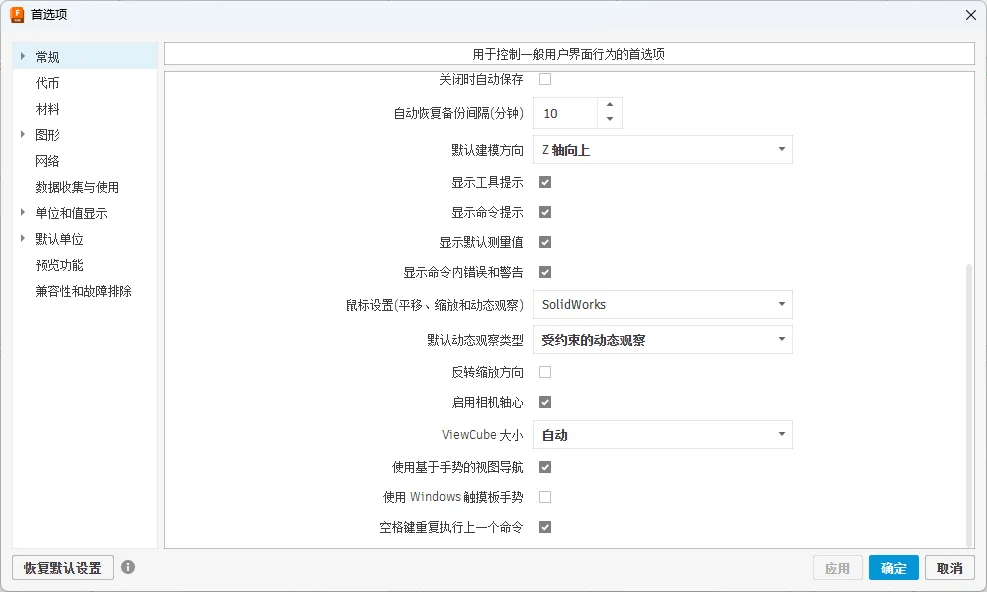
Task: Open the 数据收集与使用 category
Action: pos(77,187)
